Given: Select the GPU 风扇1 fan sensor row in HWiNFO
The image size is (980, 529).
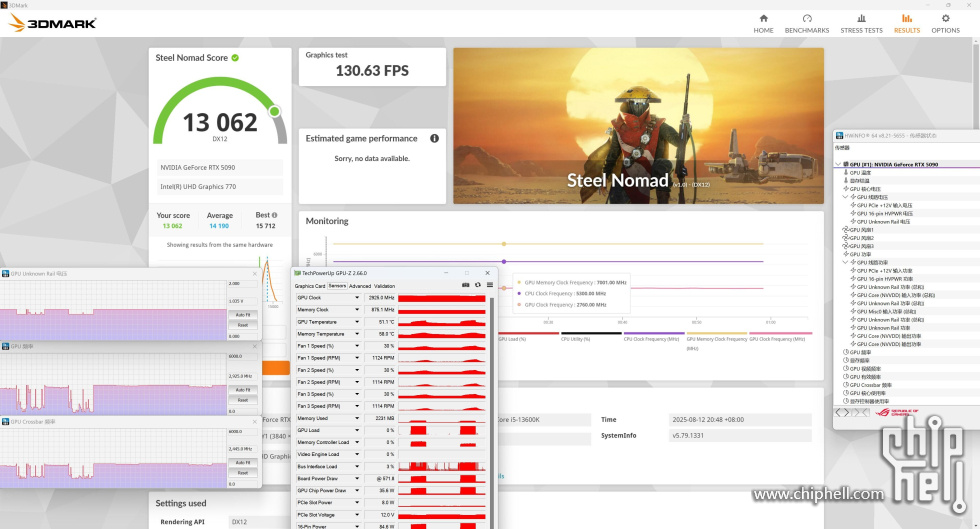Looking at the screenshot, I should [x=858, y=229].
